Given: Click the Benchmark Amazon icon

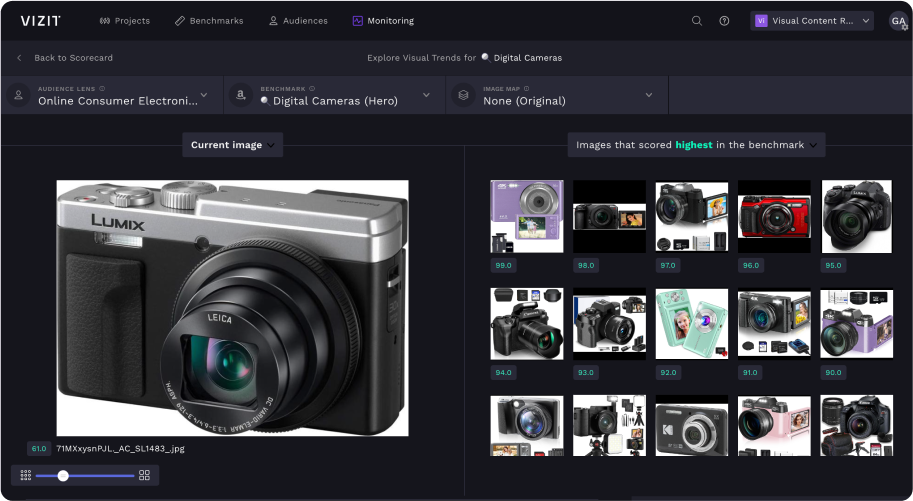Looking at the screenshot, I should (x=240, y=95).
